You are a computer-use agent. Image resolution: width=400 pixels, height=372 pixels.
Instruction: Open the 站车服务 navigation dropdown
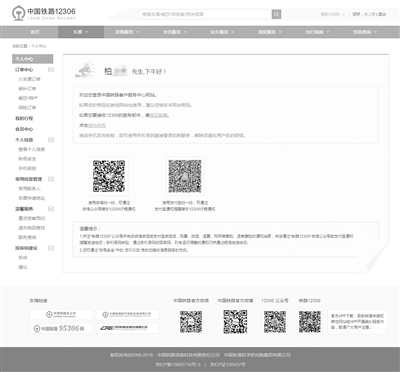[222, 32]
